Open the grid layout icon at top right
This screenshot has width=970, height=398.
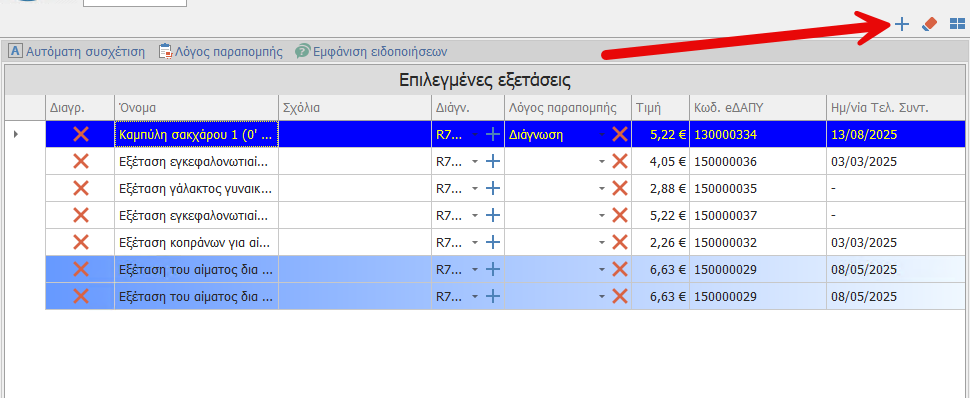[x=957, y=24]
